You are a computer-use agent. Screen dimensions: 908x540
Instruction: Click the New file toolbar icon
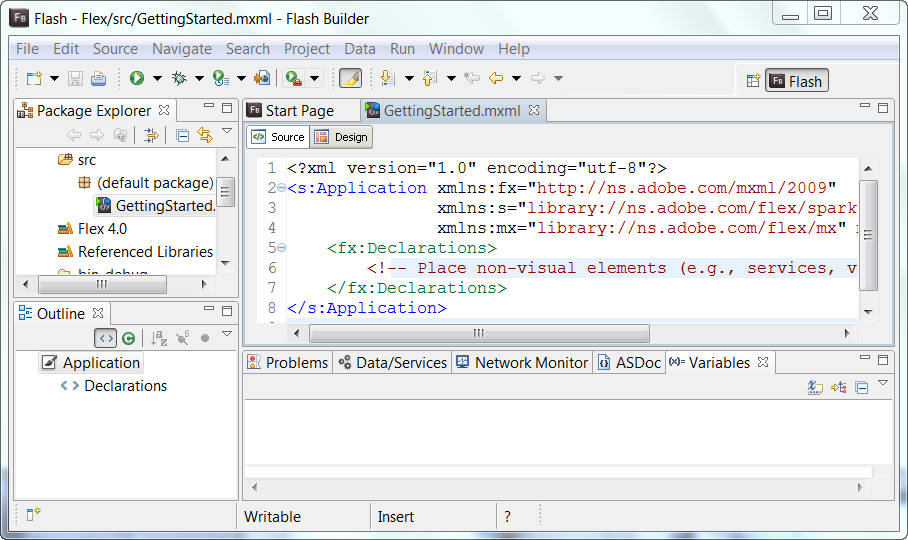click(34, 78)
